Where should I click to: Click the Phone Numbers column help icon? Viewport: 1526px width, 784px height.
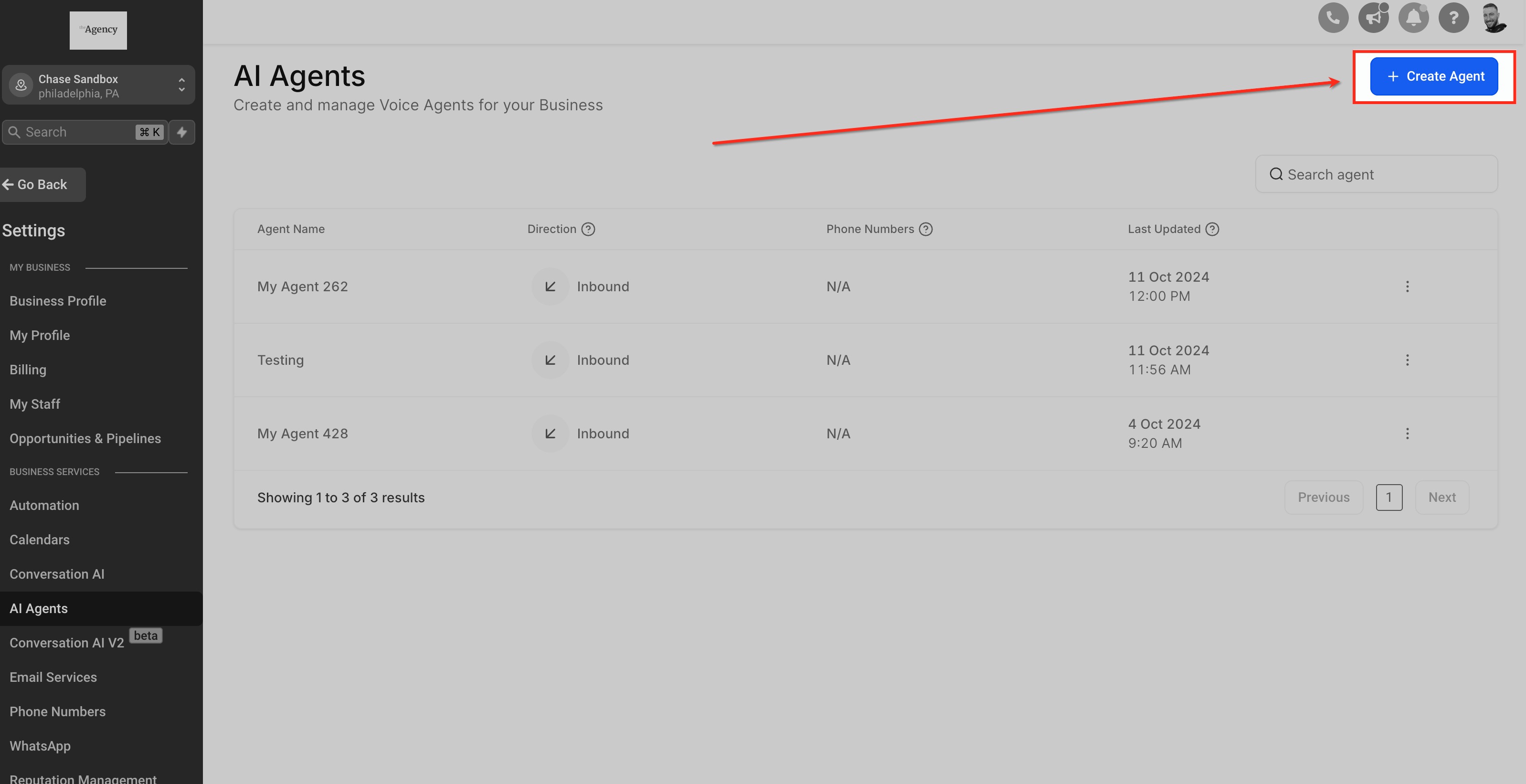click(x=925, y=229)
